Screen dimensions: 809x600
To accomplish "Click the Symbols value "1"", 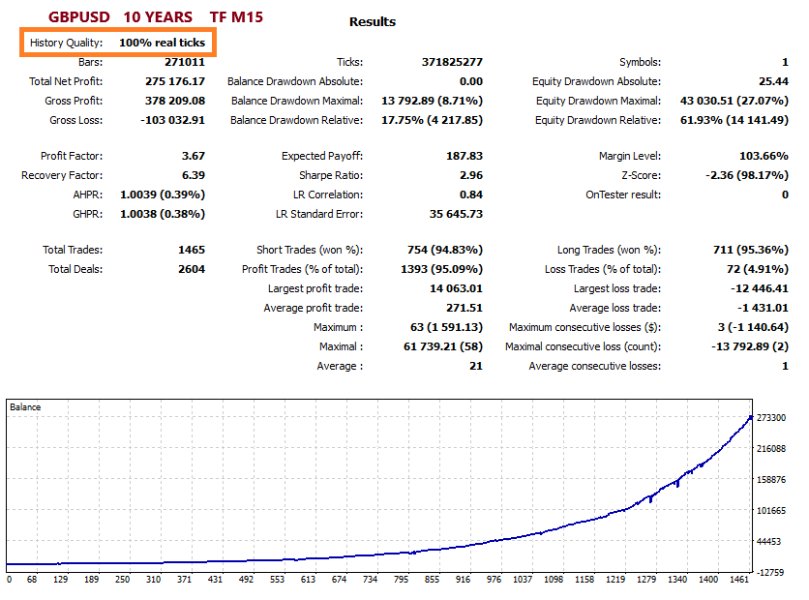I will tap(785, 62).
